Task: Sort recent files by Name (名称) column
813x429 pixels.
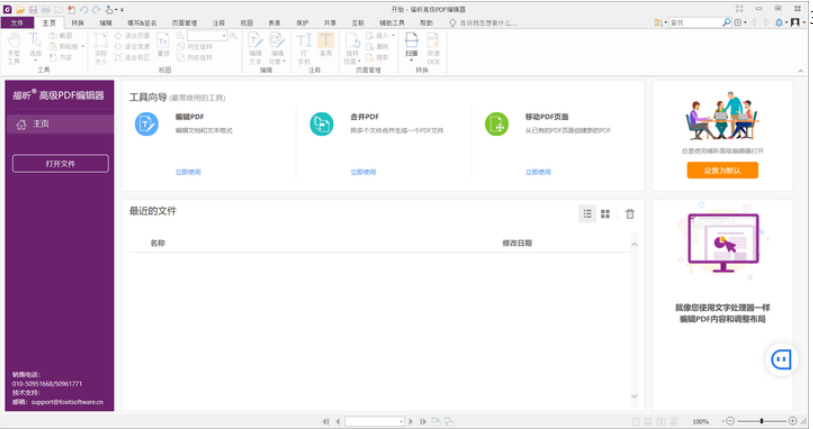Action: click(x=158, y=243)
